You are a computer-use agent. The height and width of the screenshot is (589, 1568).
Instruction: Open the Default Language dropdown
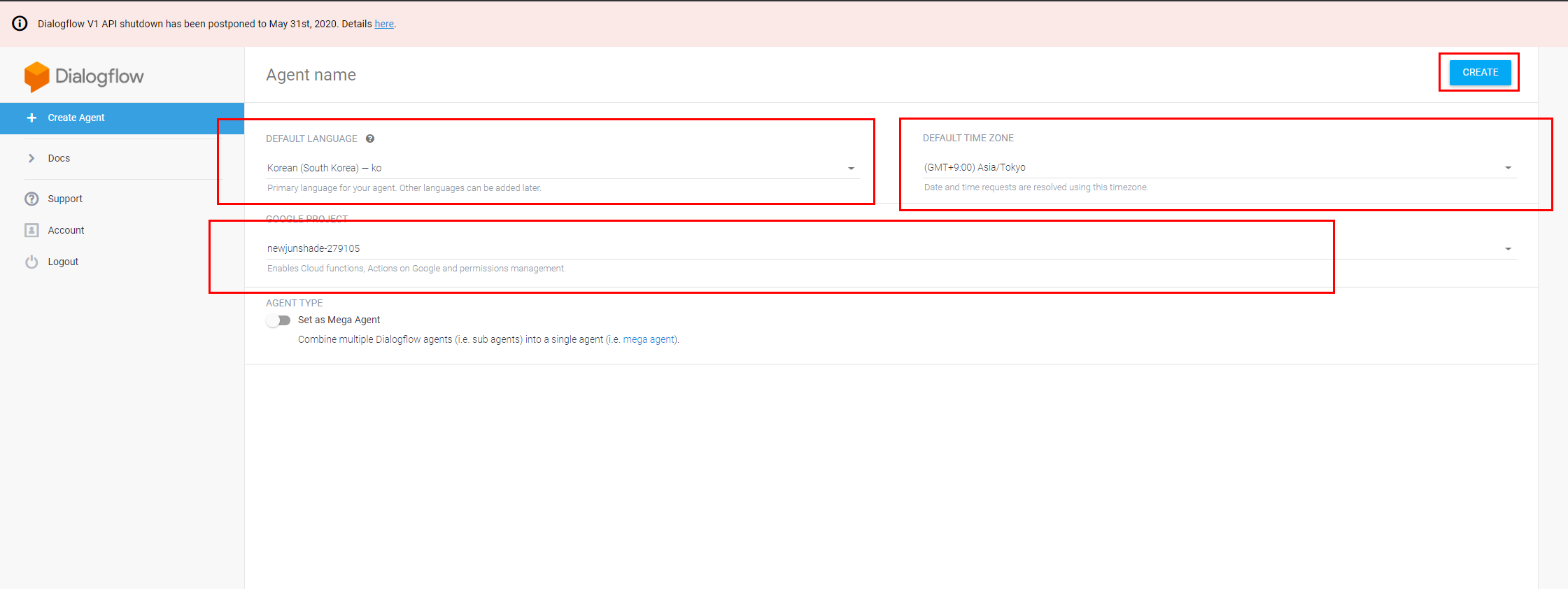[563, 168]
